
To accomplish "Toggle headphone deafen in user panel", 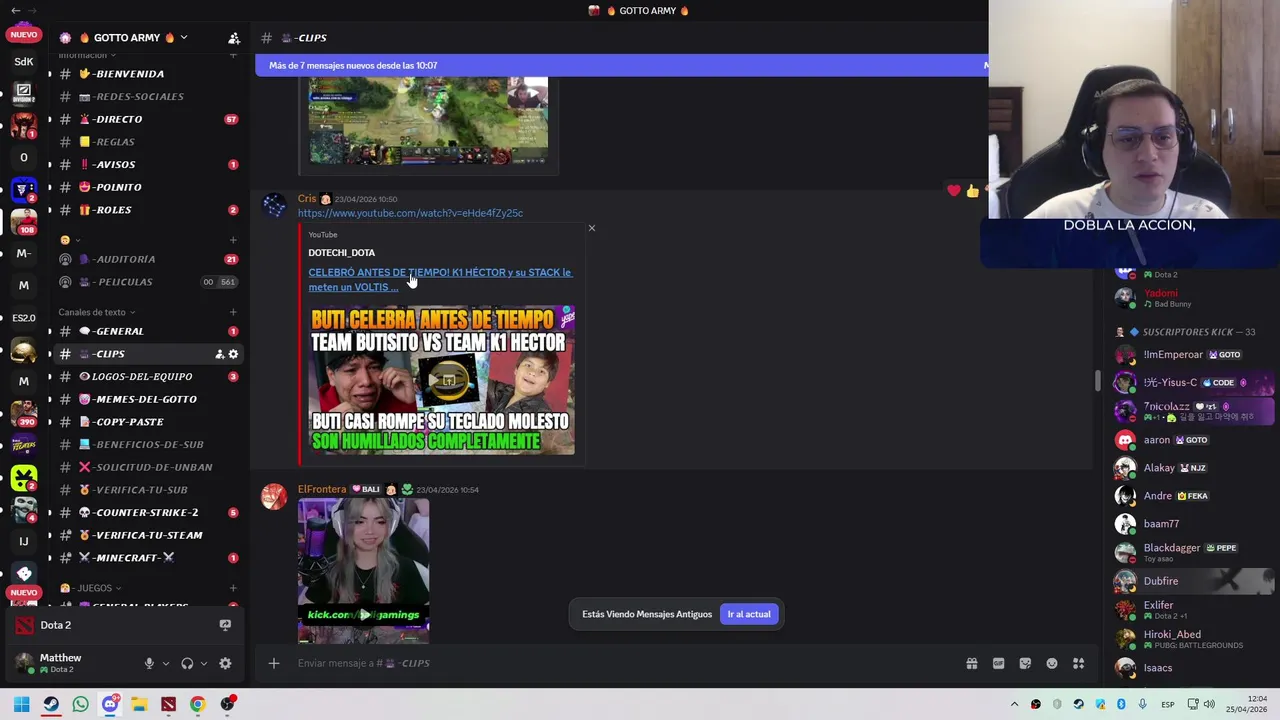I will (187, 663).
